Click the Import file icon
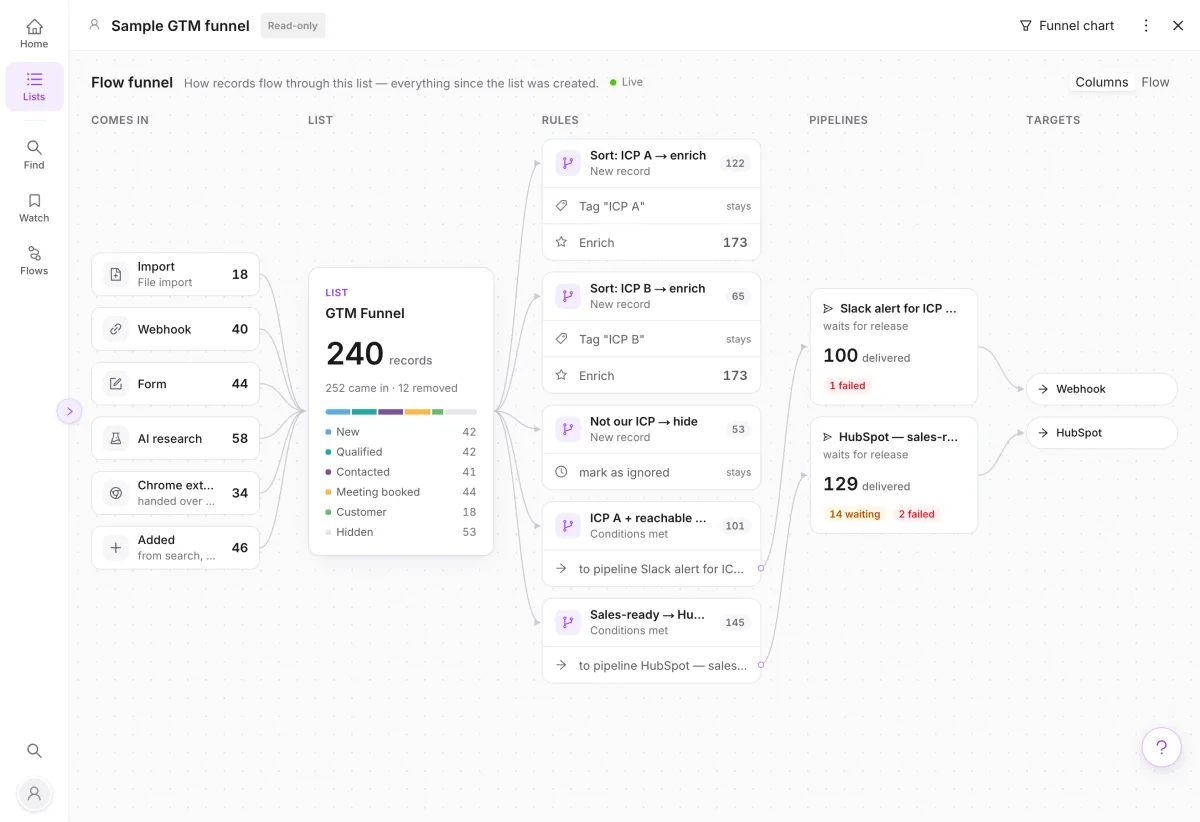Image resolution: width=1200 pixels, height=822 pixels. [116, 274]
